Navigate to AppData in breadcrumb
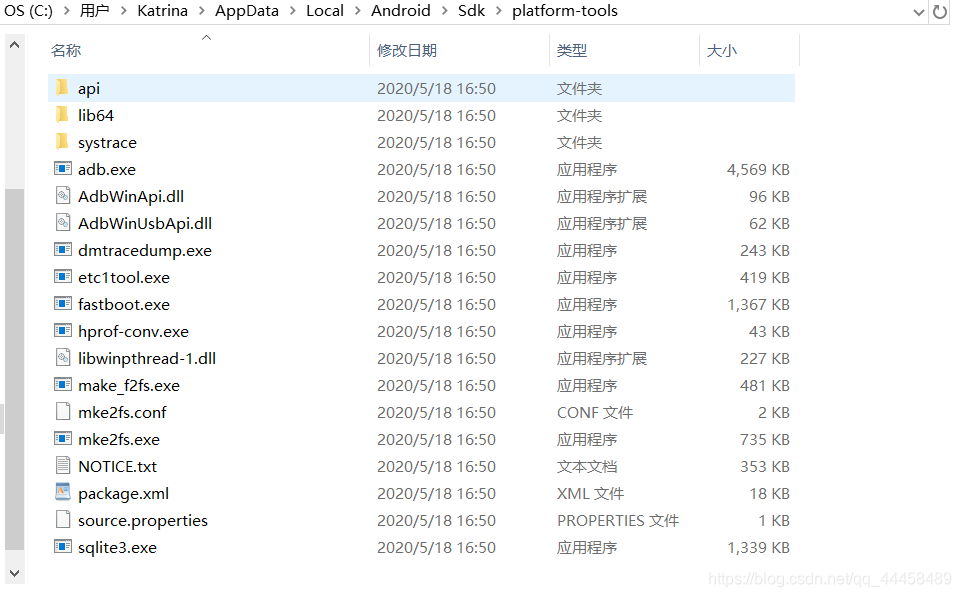Screen dimensions: 961x597 point(246,11)
